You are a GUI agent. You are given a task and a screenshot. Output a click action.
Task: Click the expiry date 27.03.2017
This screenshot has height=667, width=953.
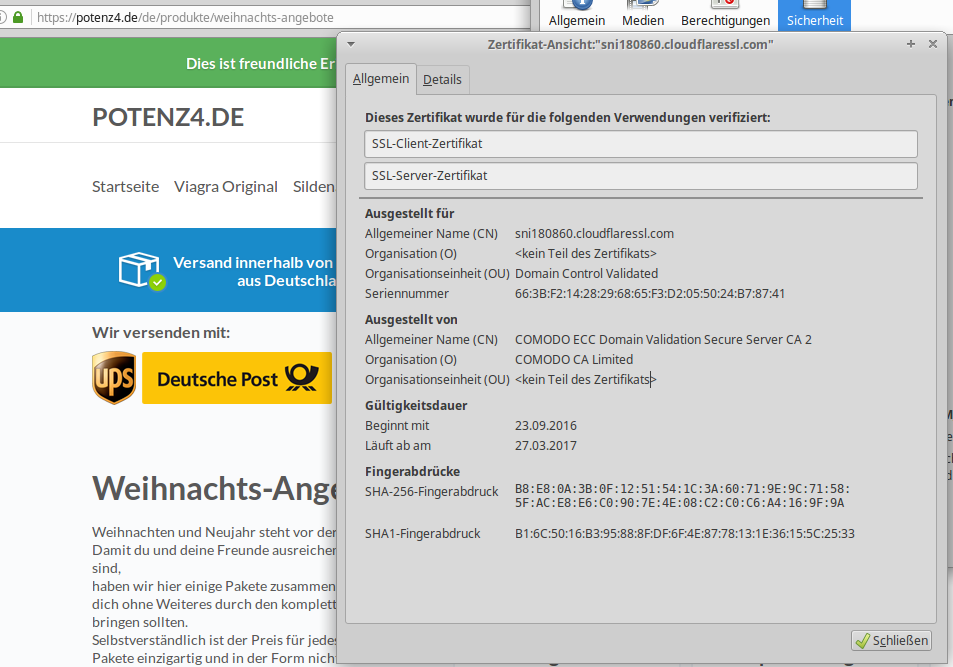pyautogui.click(x=546, y=446)
